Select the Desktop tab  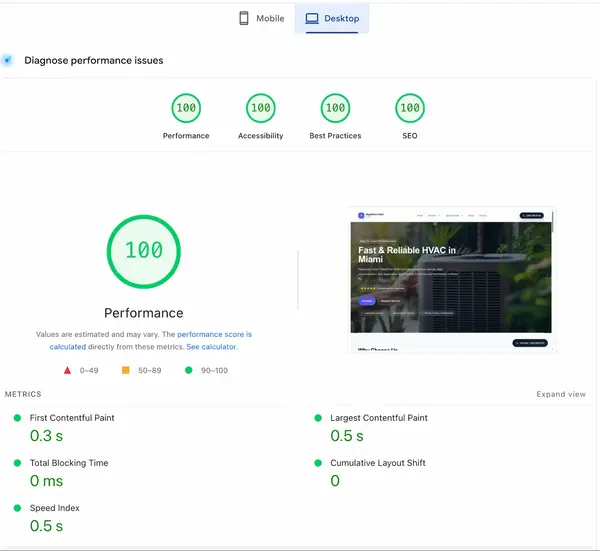[332, 18]
